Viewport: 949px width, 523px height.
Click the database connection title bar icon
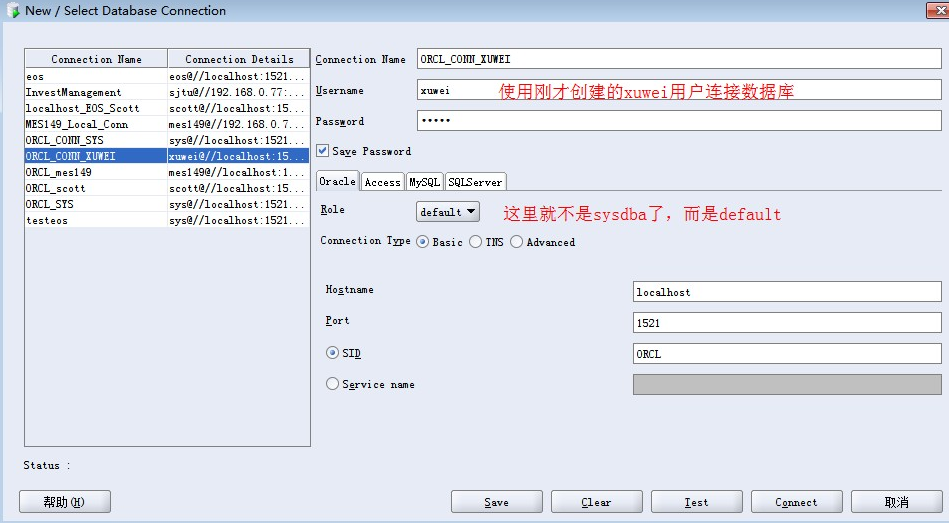click(12, 10)
